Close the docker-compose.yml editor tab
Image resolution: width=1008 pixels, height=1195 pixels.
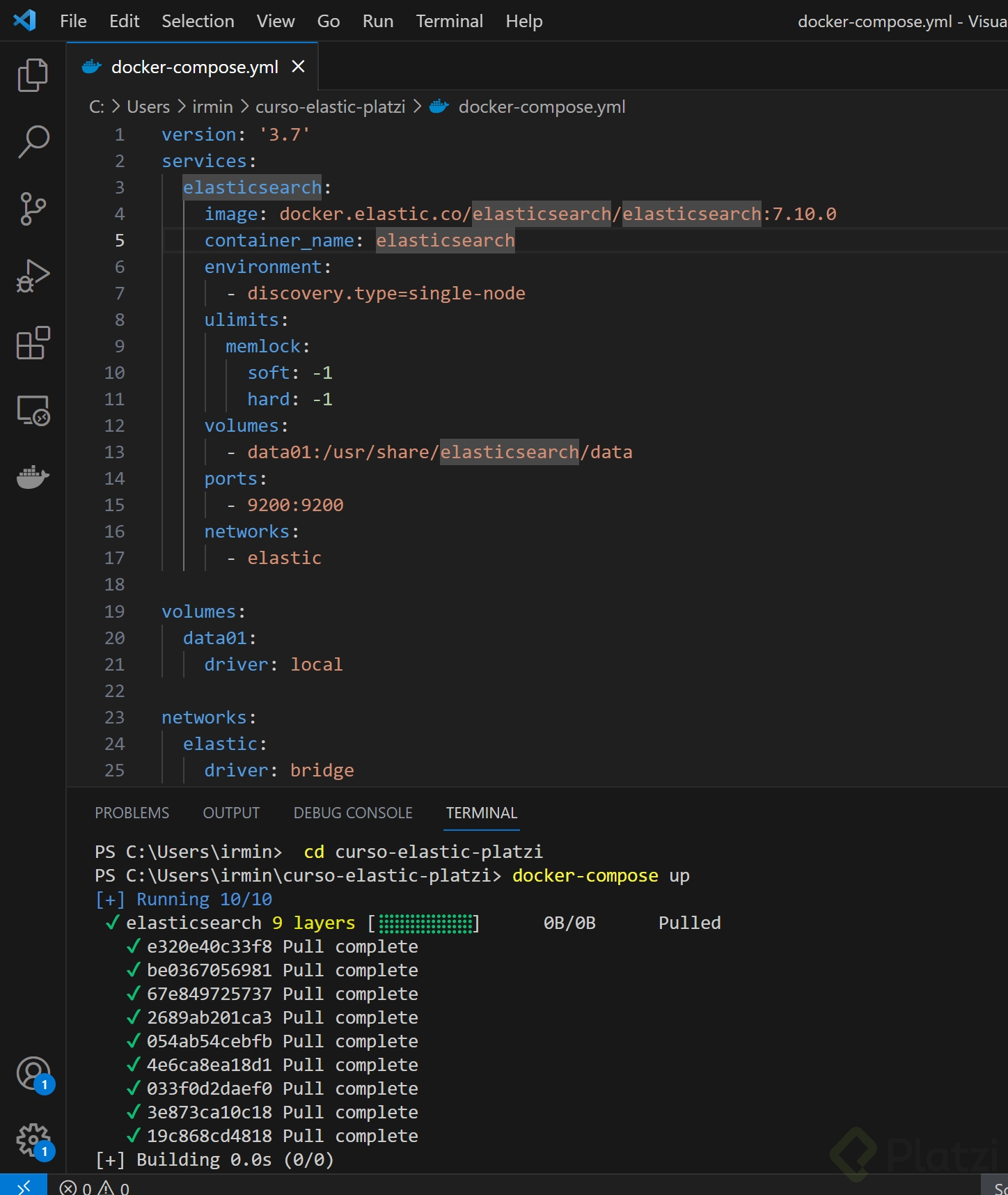298,66
